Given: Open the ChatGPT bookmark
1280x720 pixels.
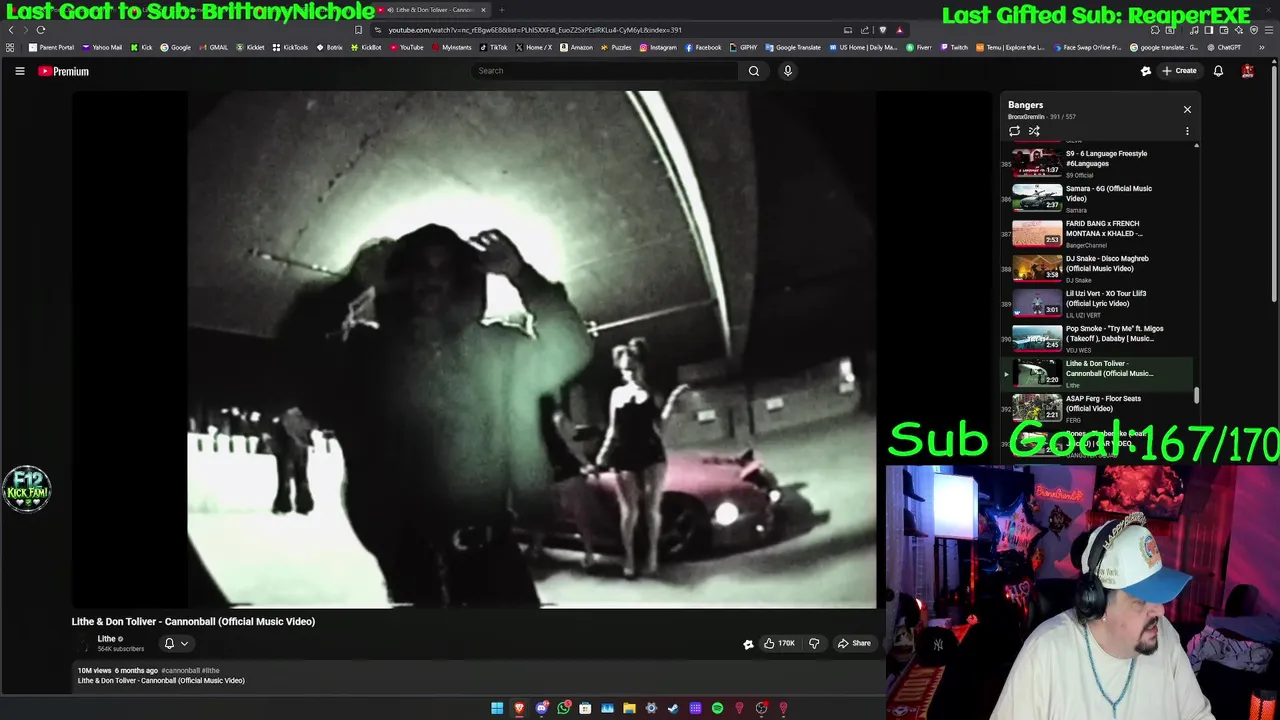Looking at the screenshot, I should click(x=1224, y=47).
